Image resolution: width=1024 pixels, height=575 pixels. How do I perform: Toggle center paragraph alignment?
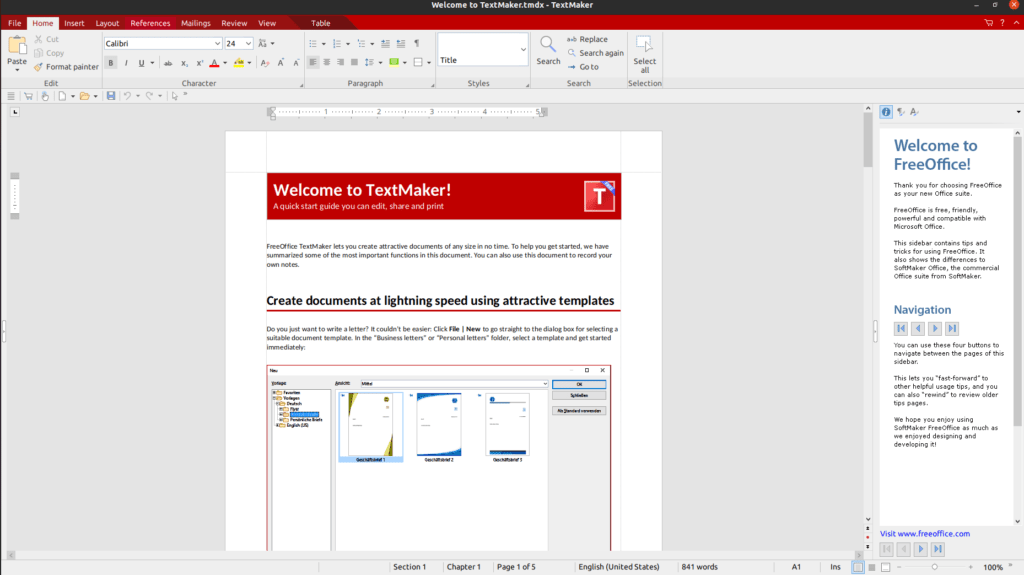(327, 63)
